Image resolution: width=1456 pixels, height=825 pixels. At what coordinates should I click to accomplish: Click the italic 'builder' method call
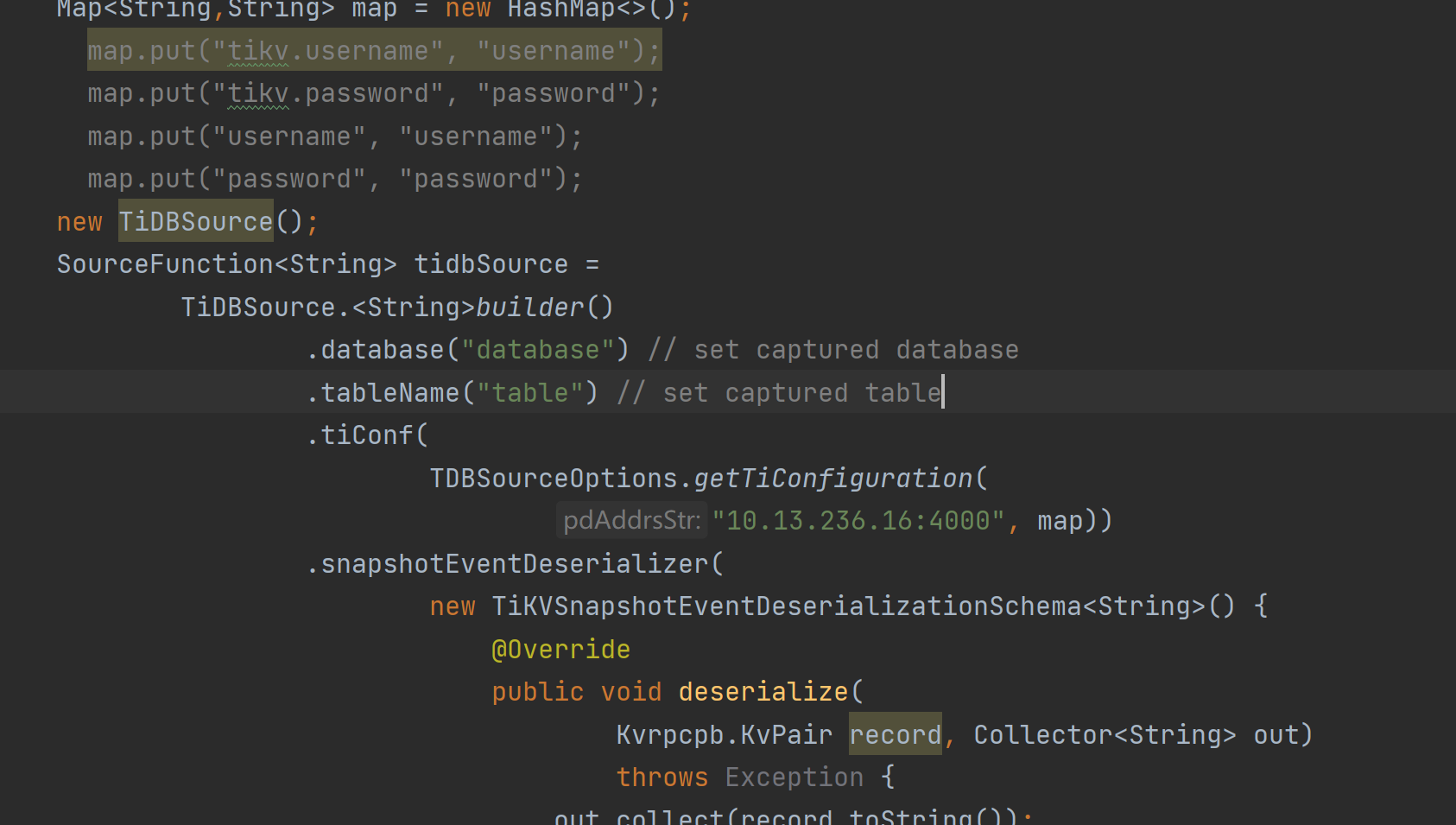[530, 307]
